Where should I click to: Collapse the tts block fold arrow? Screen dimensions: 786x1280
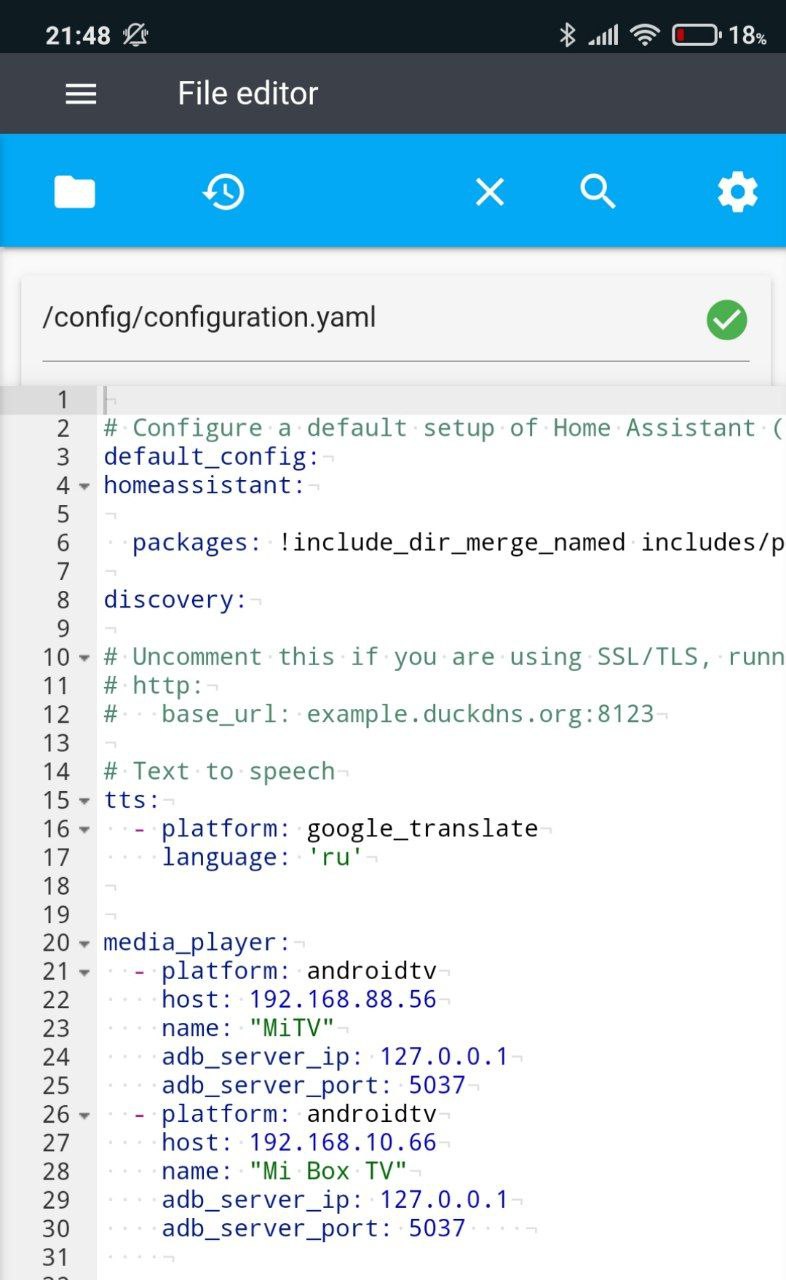pyautogui.click(x=84, y=801)
